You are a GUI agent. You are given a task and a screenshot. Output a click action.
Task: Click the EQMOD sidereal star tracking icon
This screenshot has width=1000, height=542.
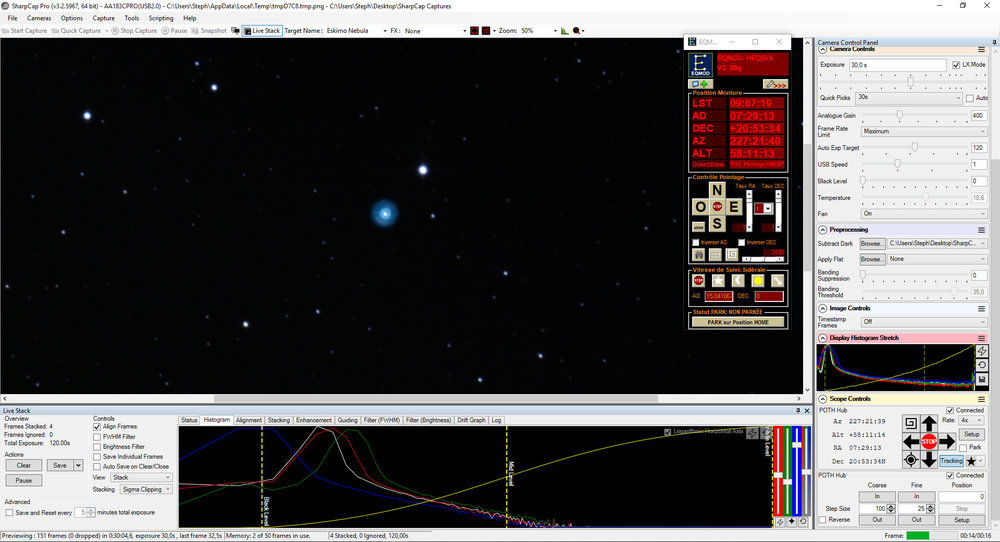[718, 281]
